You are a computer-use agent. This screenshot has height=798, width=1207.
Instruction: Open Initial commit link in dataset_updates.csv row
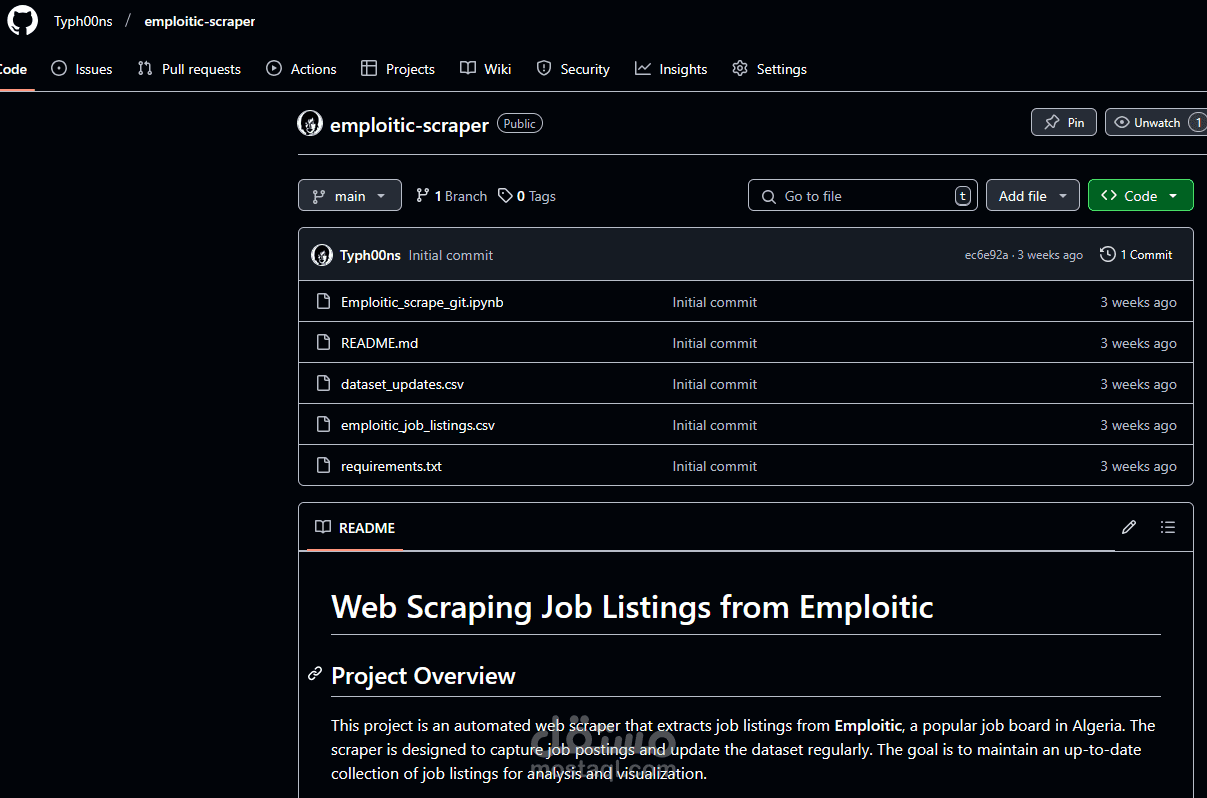pyautogui.click(x=715, y=384)
